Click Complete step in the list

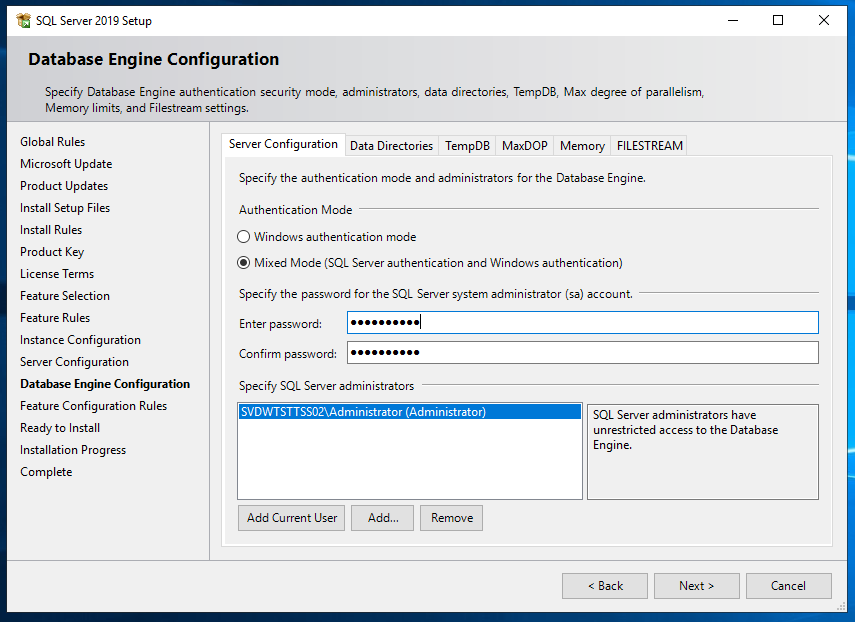point(46,472)
